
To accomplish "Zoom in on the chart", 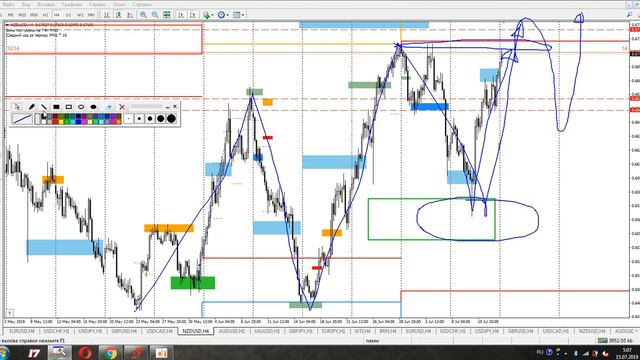I will pos(144,15).
